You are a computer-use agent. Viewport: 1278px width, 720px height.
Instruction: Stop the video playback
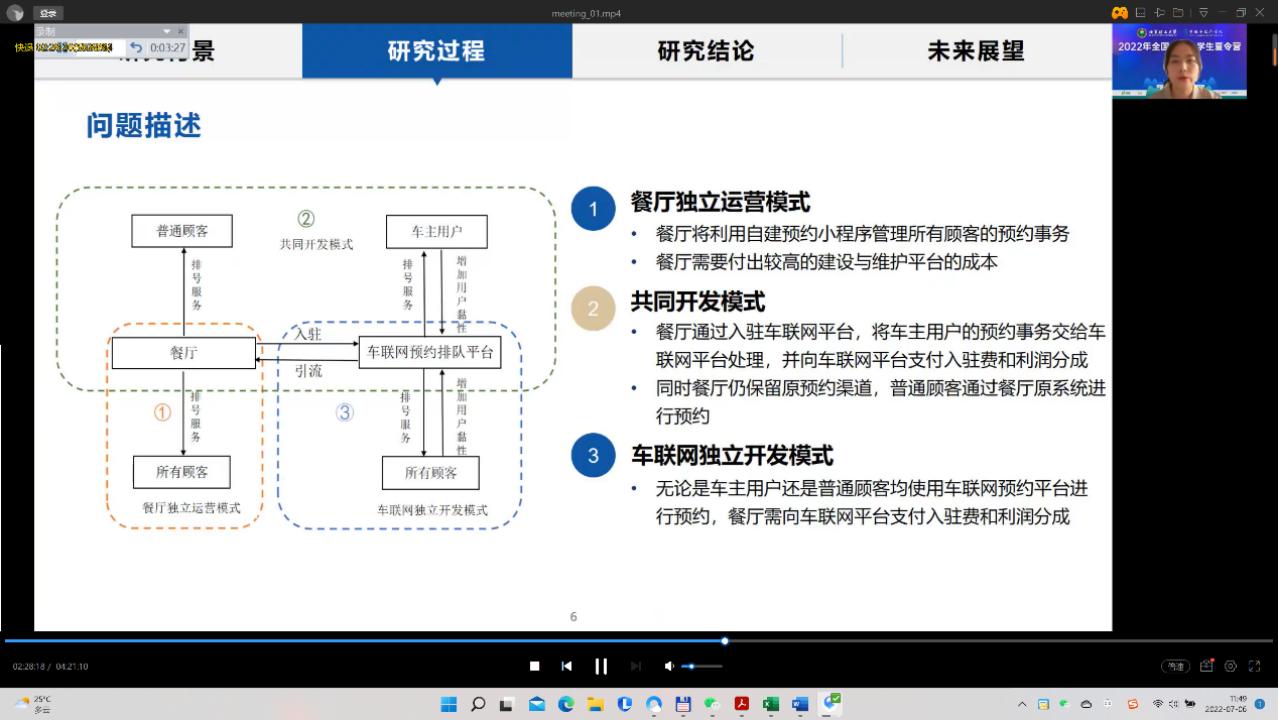click(535, 666)
